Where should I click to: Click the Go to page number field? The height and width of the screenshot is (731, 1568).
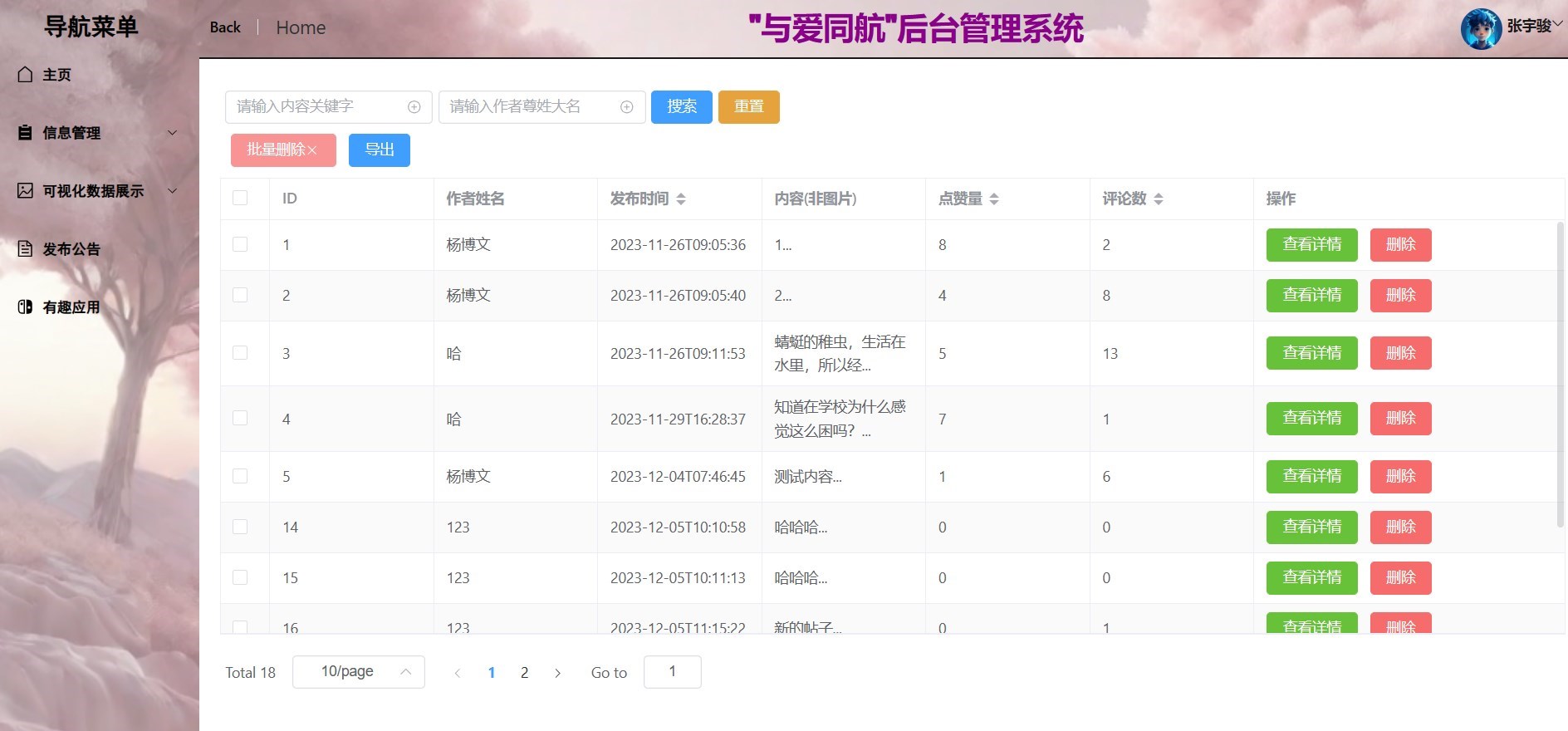click(x=673, y=672)
